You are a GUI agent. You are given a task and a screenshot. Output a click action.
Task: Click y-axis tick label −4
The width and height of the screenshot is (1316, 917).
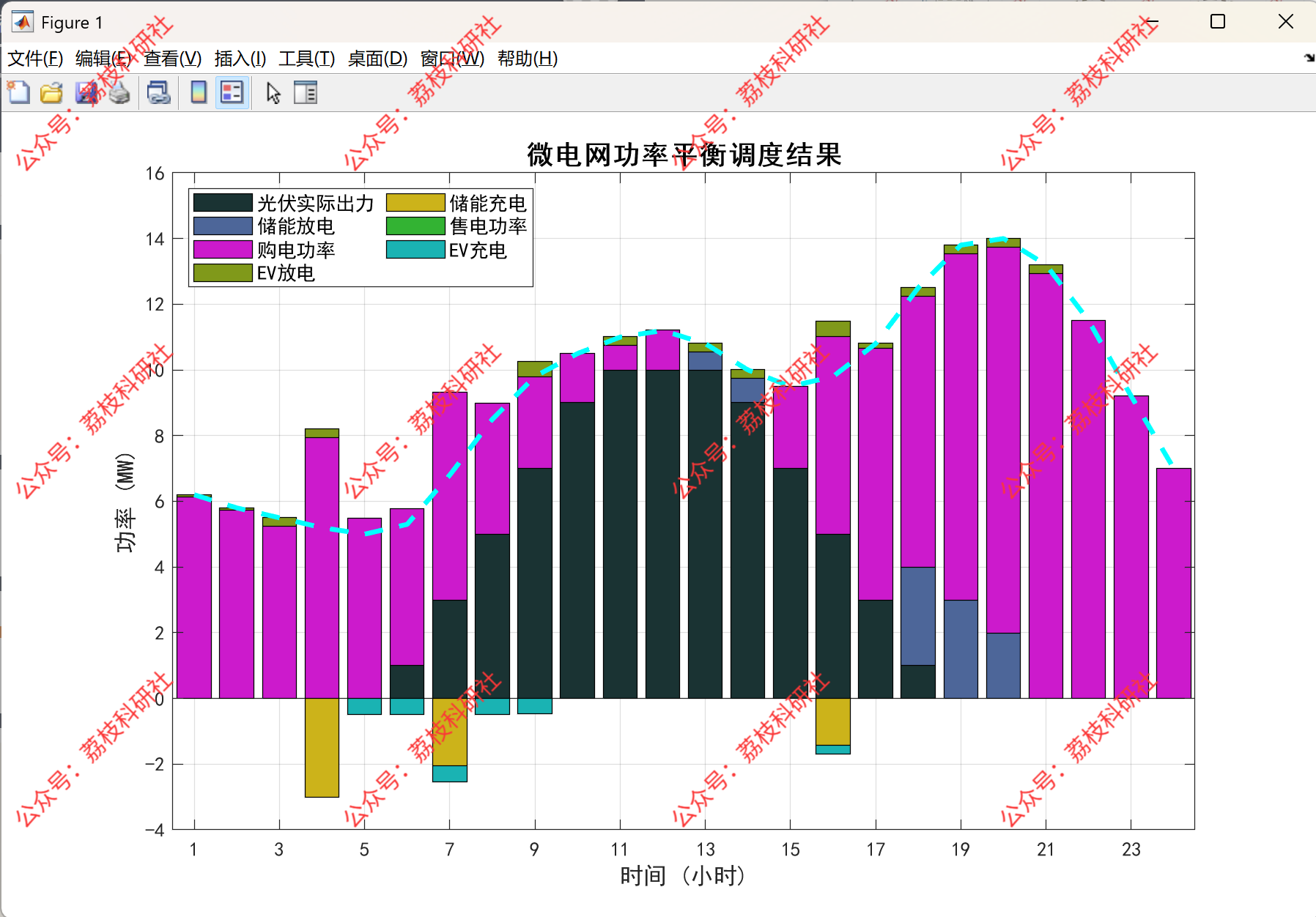(154, 830)
